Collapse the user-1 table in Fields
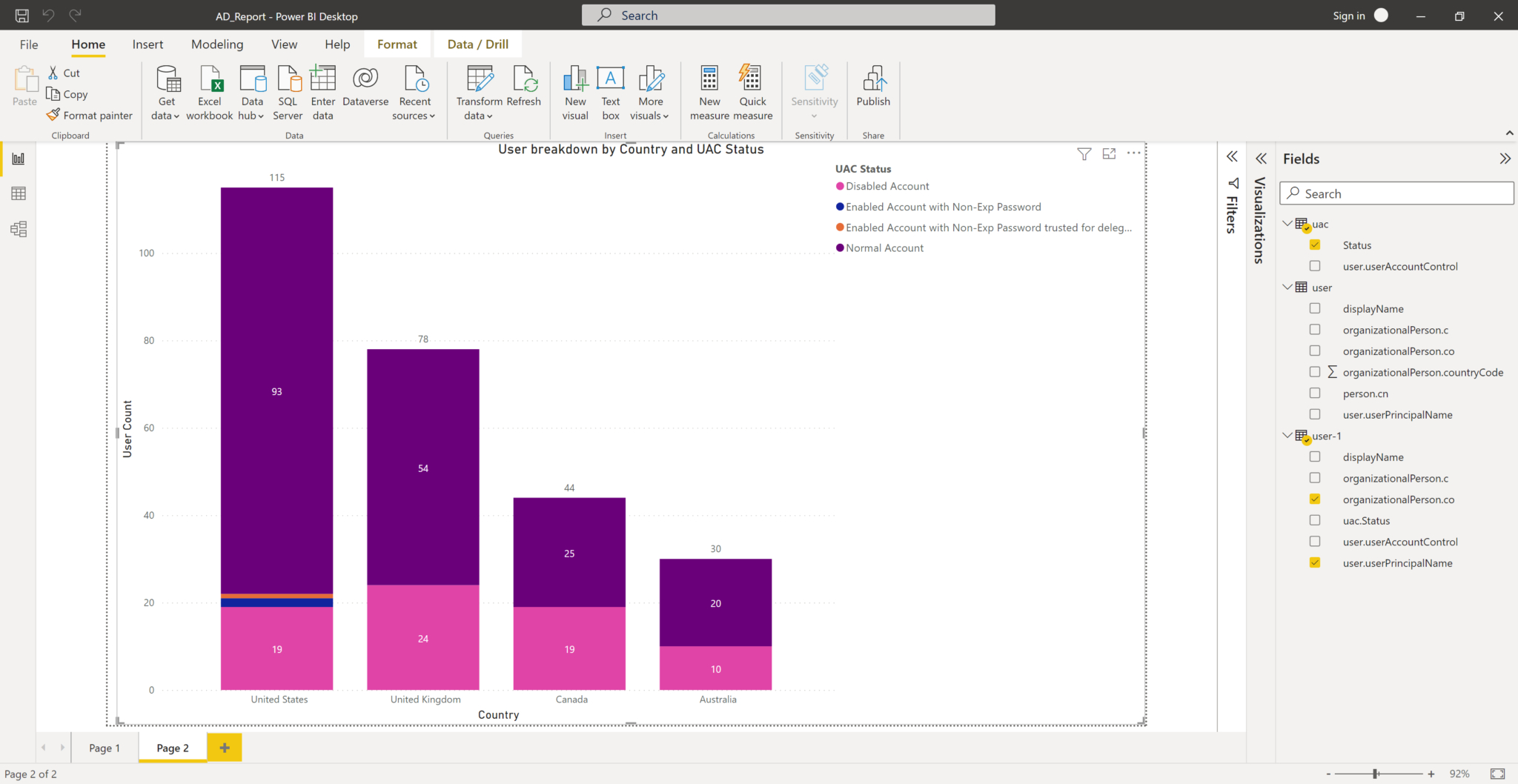This screenshot has width=1518, height=784. pos(1287,436)
